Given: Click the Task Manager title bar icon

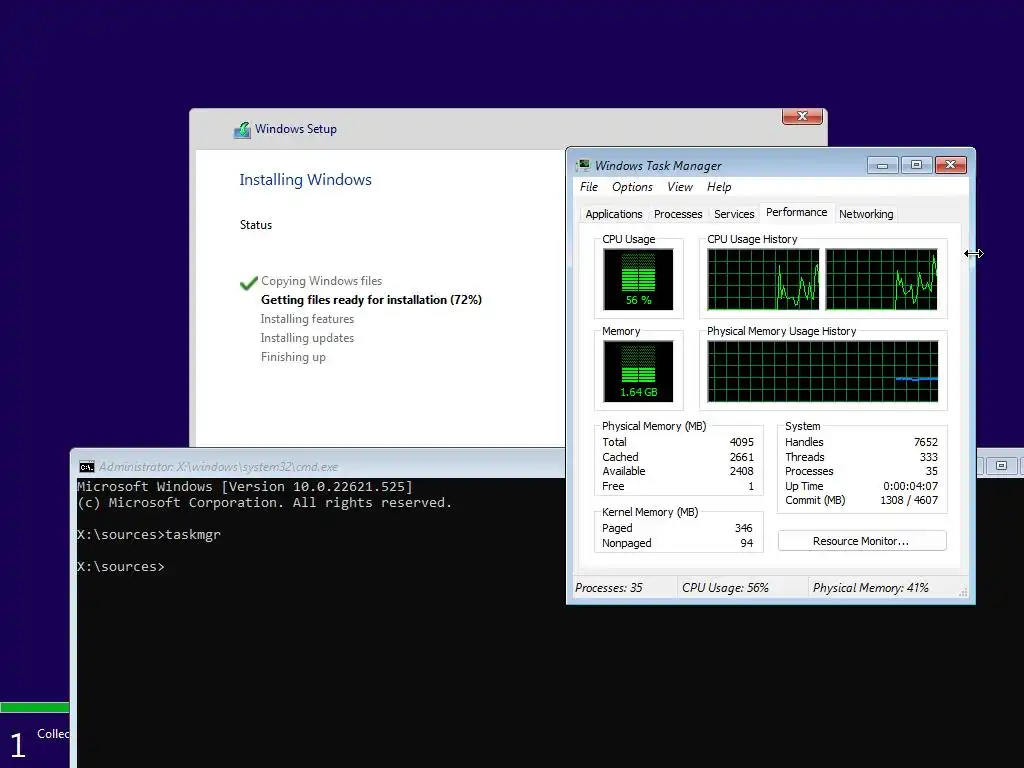Looking at the screenshot, I should pyautogui.click(x=583, y=165).
